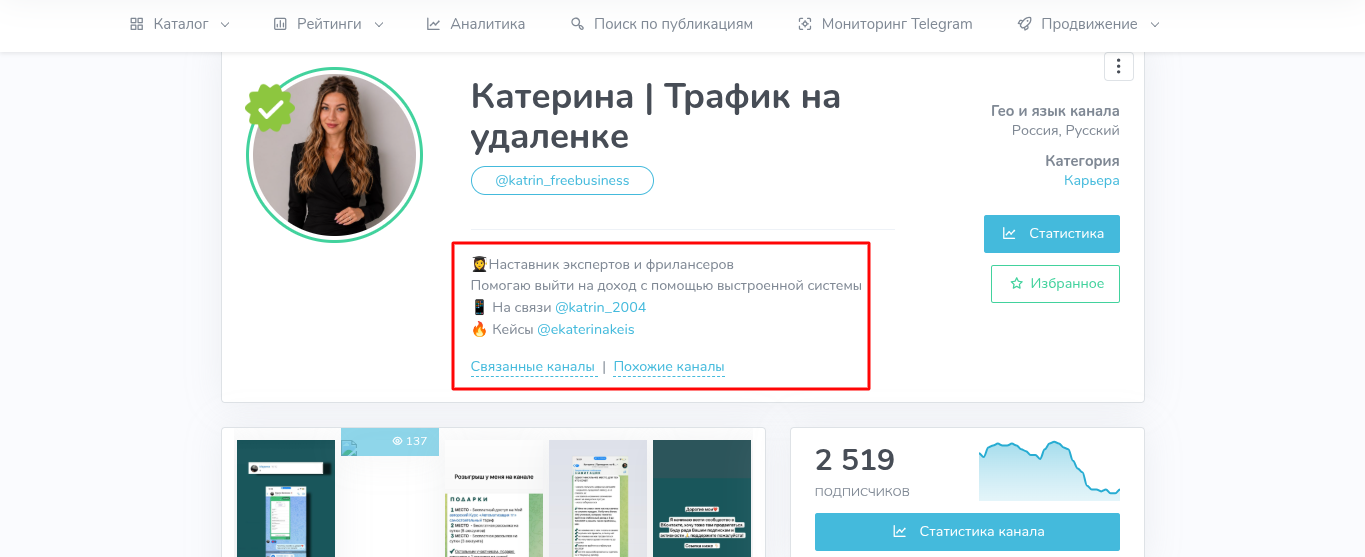This screenshot has height=557, width=1365.
Task: Click the channel avatar photo
Action: coord(335,155)
